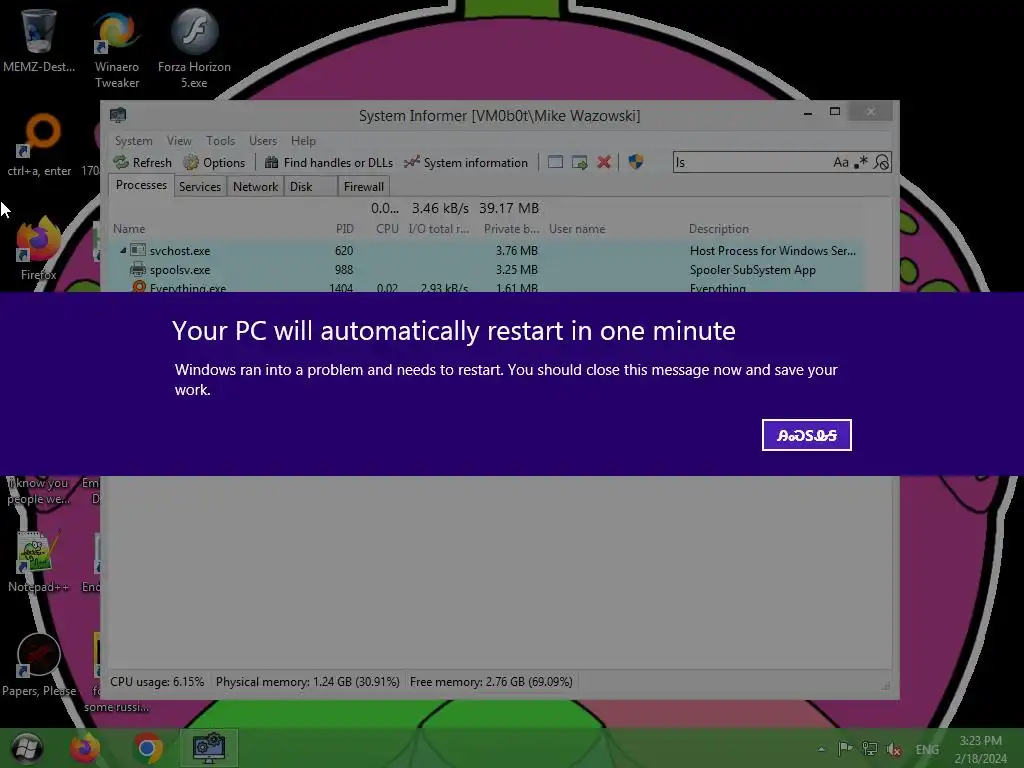The height and width of the screenshot is (768, 1024).
Task: Sort by Description column header
Action: point(718,229)
